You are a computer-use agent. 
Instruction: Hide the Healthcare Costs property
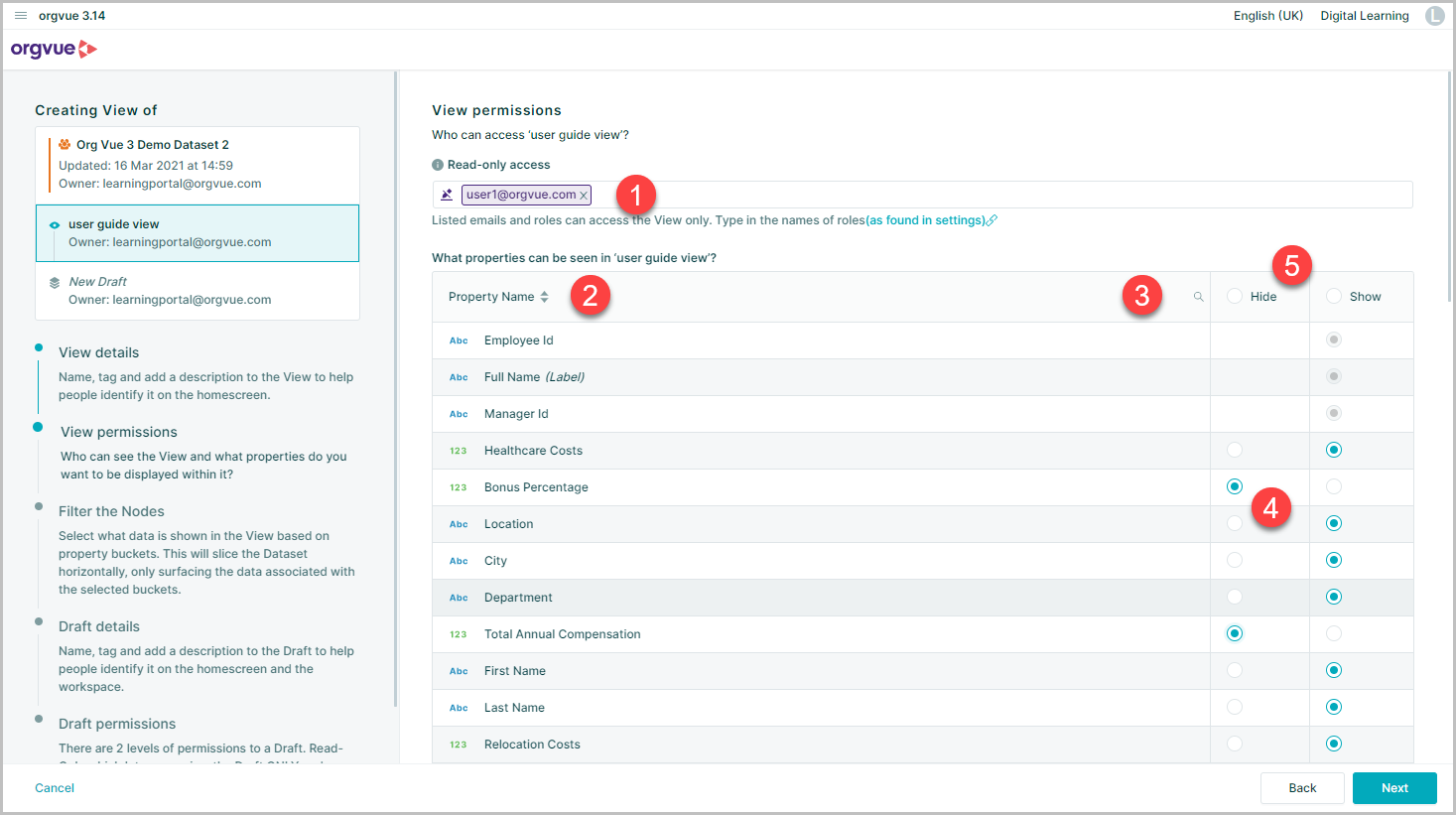pyautogui.click(x=1235, y=450)
